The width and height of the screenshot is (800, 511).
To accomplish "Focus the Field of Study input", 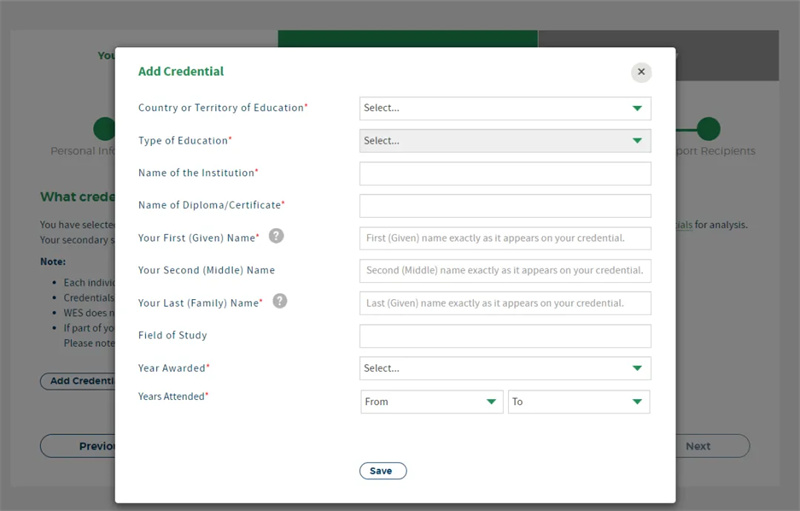I will [504, 336].
